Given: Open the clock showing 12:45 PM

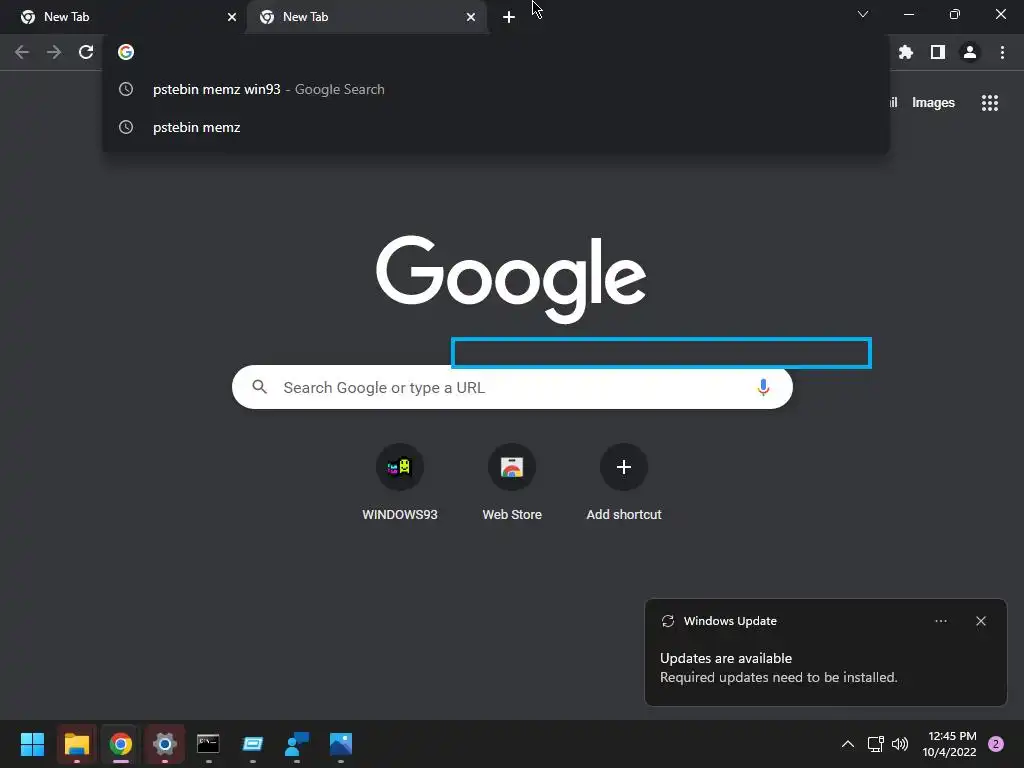Looking at the screenshot, I should pos(950,744).
